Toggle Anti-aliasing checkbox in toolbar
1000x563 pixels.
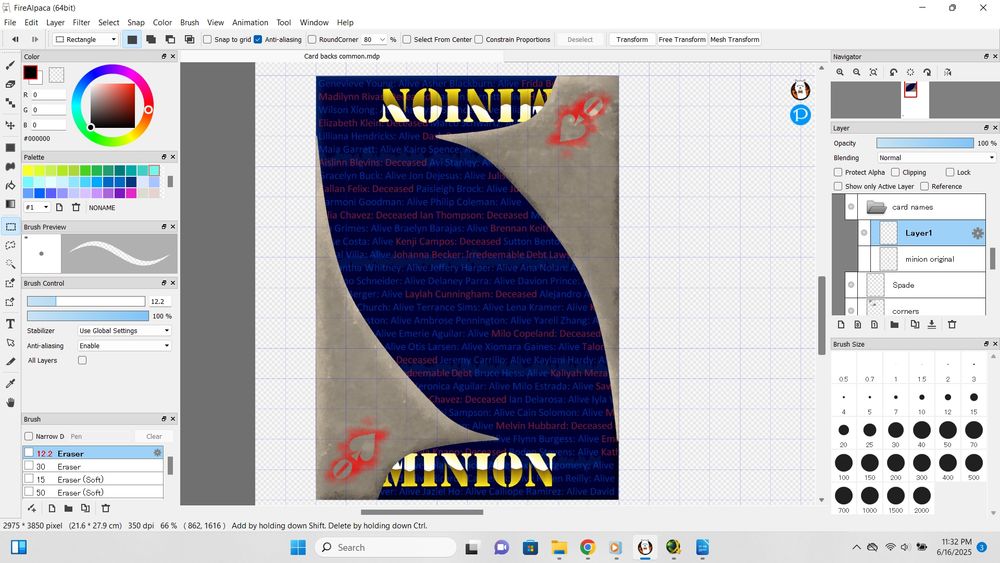(258, 40)
